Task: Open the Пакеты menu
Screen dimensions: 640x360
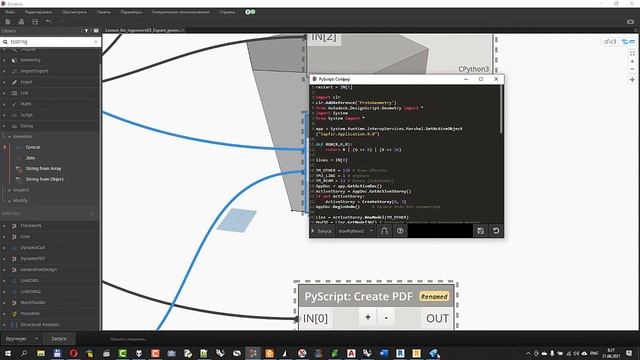Action: [104, 12]
